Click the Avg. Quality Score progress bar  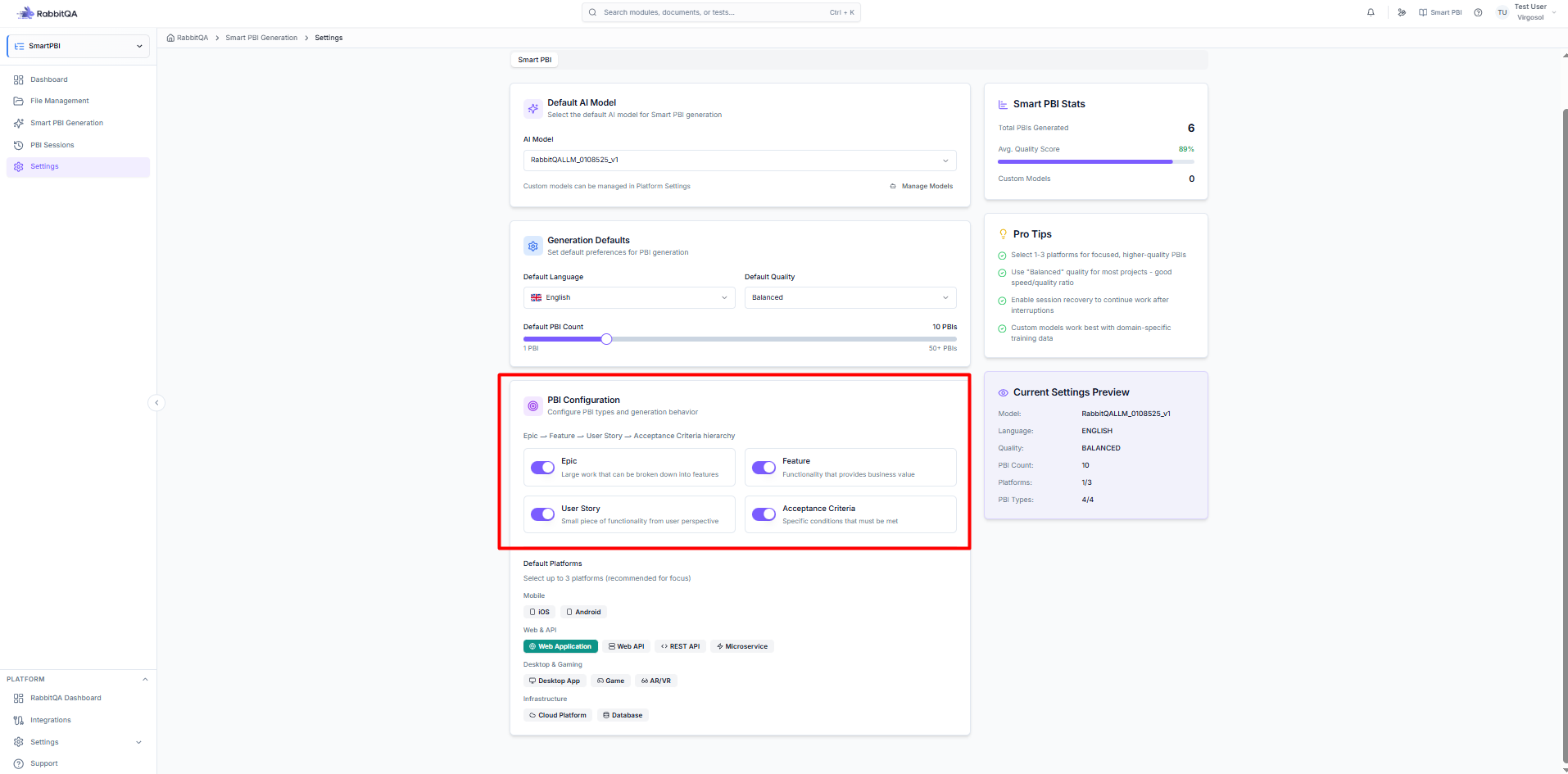(1096, 162)
